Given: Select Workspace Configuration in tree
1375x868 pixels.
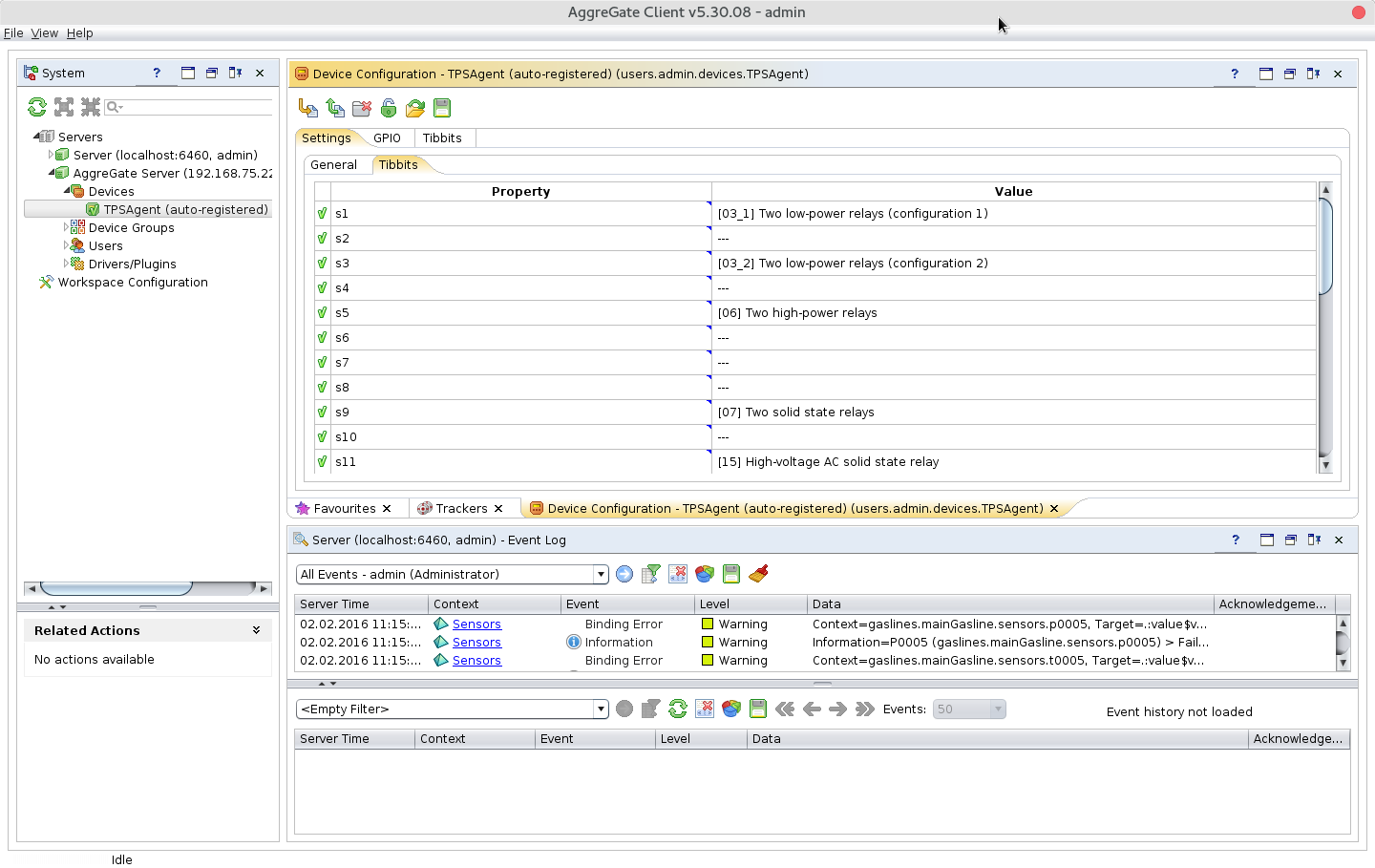Looking at the screenshot, I should pos(133,282).
